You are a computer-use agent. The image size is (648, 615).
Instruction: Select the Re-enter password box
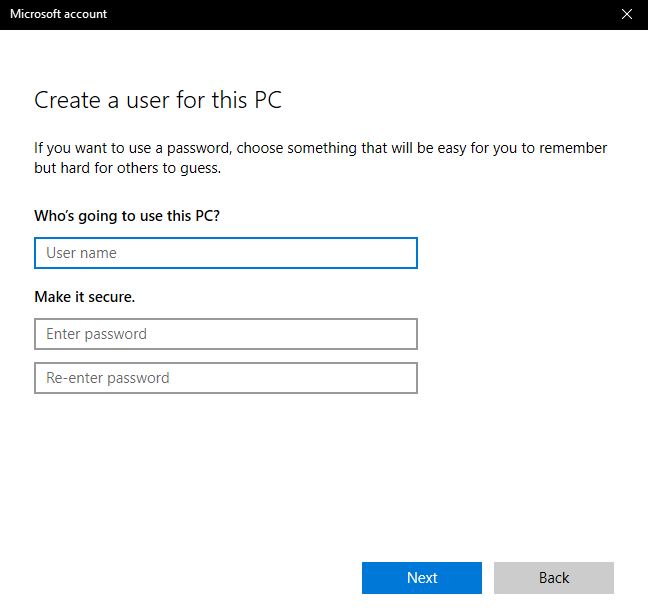(x=225, y=378)
